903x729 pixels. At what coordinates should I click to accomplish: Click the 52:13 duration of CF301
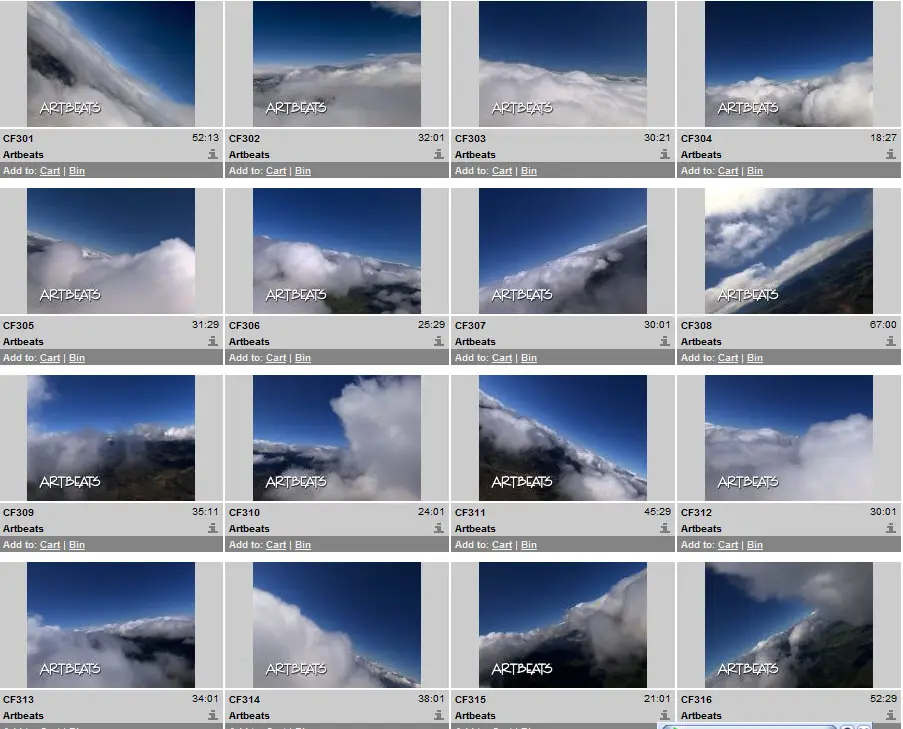[206, 138]
